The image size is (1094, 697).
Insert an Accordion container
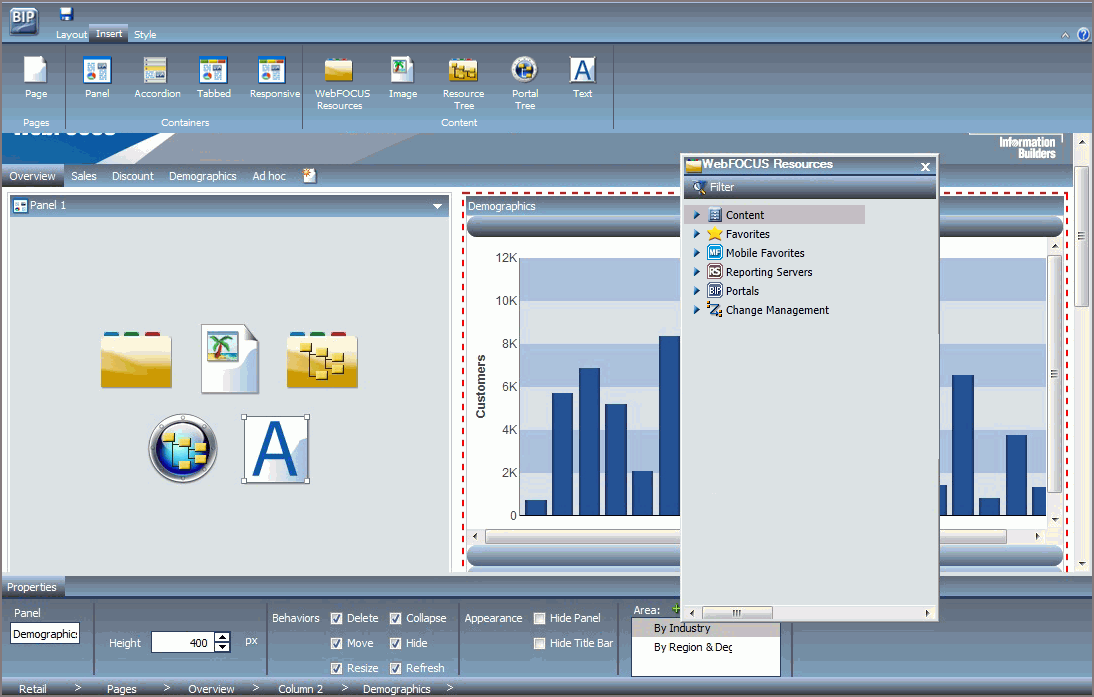click(x=157, y=77)
